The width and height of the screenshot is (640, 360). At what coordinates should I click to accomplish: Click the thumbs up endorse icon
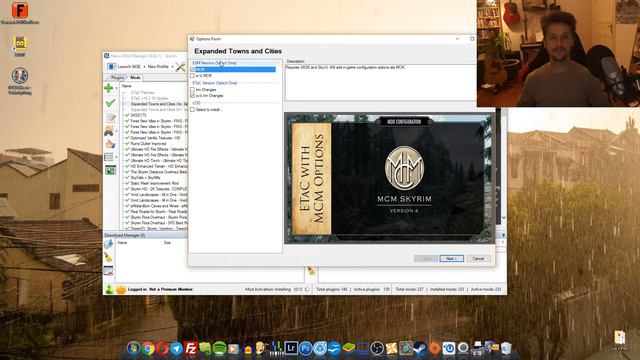pyautogui.click(x=110, y=144)
